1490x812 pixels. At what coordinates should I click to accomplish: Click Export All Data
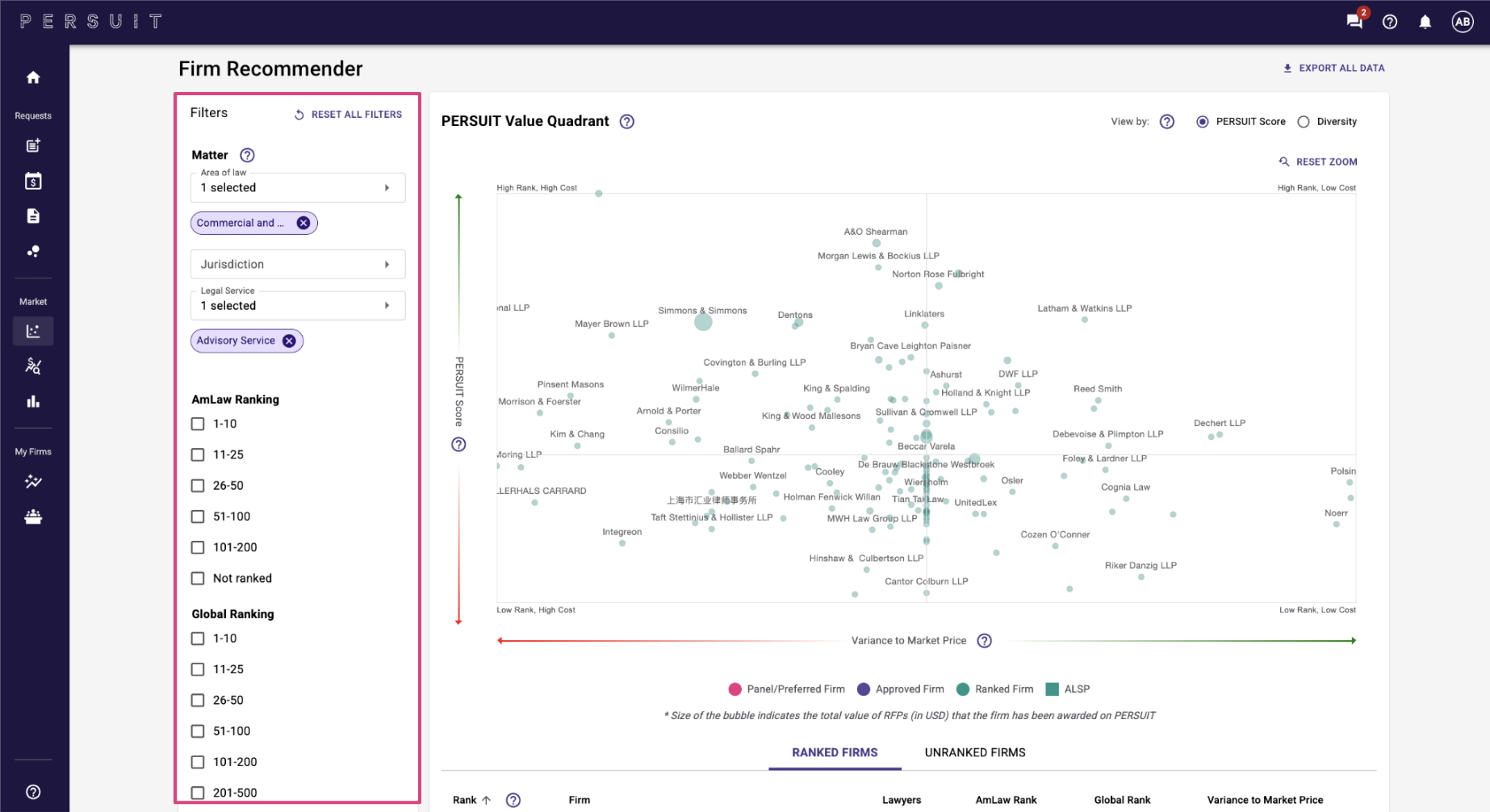(x=1333, y=69)
